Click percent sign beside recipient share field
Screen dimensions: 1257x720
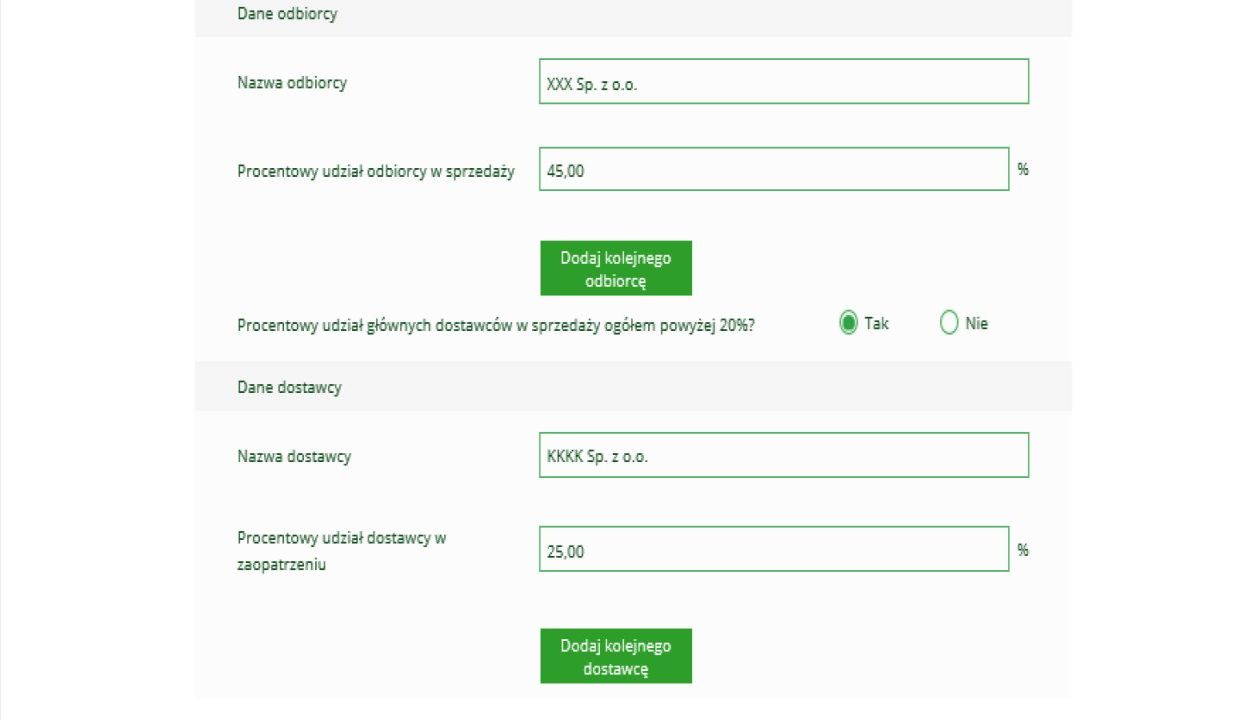pyautogui.click(x=1023, y=169)
